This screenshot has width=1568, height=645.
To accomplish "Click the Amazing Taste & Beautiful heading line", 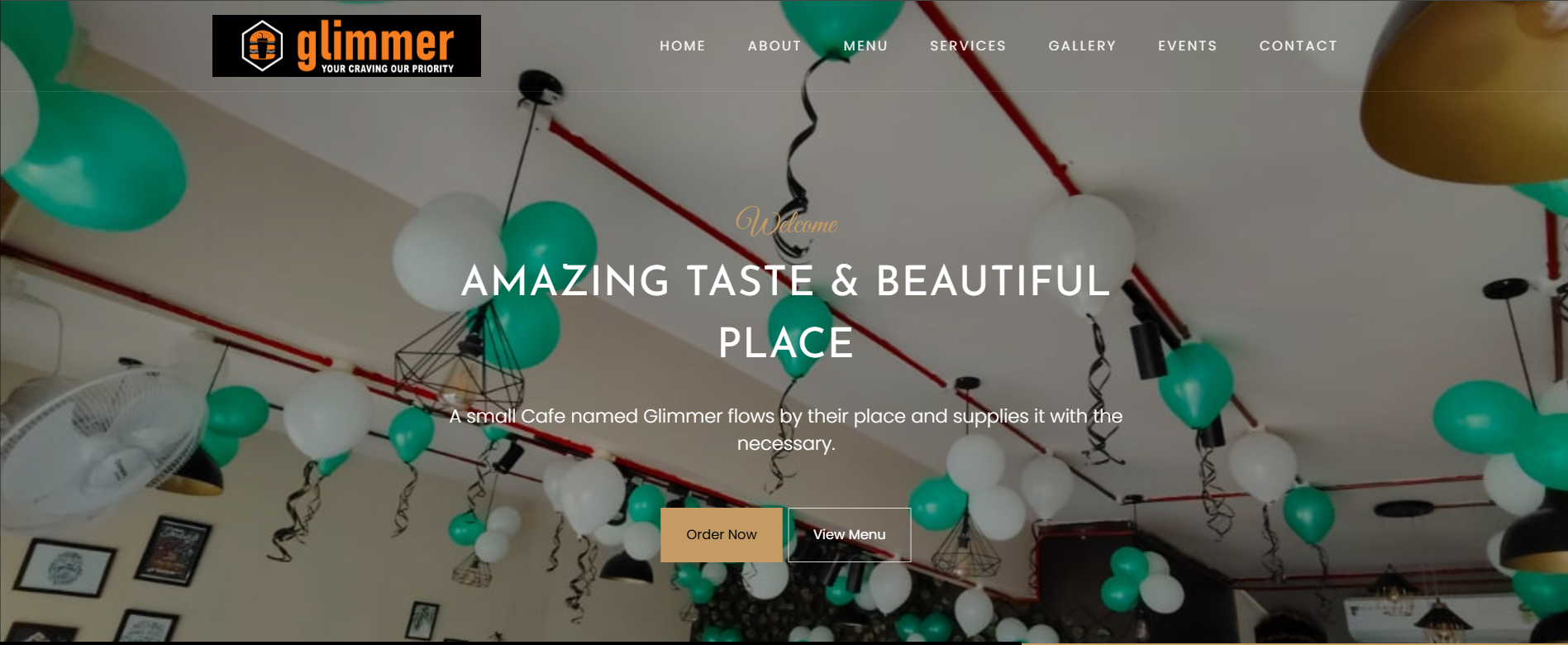I will (x=785, y=281).
